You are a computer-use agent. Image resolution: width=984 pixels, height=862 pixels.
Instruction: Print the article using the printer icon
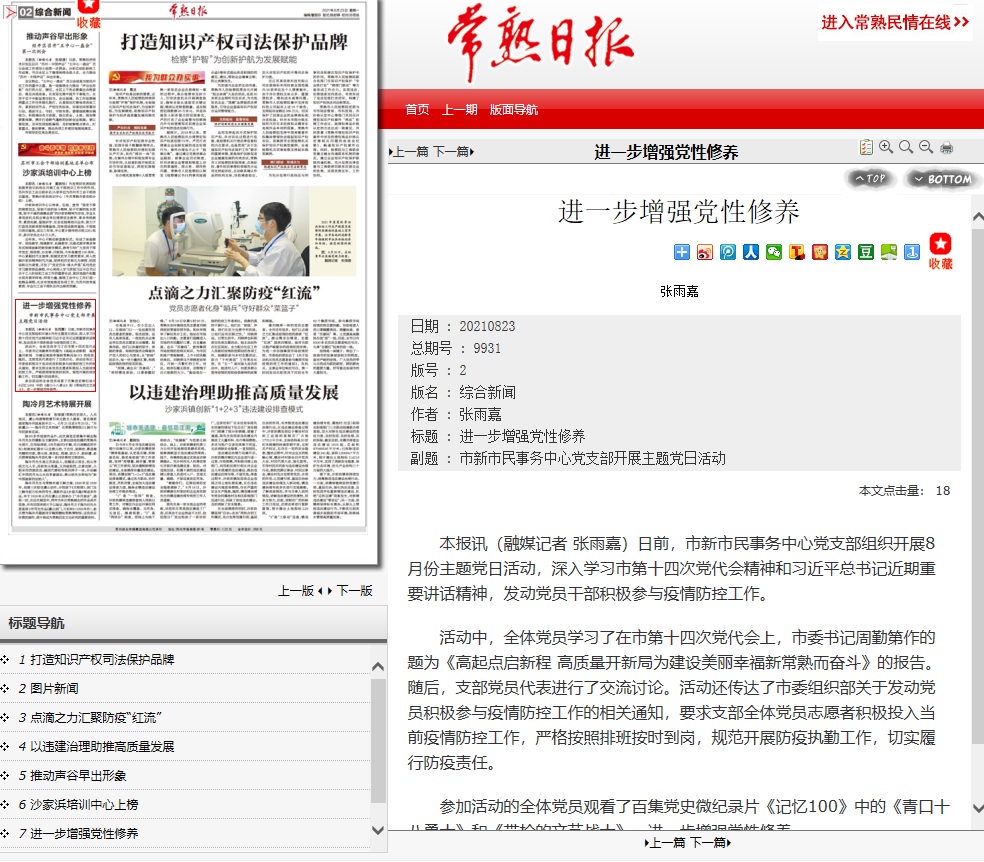pos(946,148)
